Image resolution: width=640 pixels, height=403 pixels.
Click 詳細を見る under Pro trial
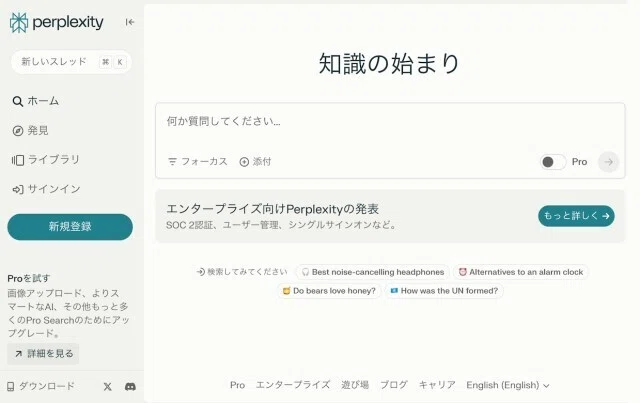tap(43, 354)
